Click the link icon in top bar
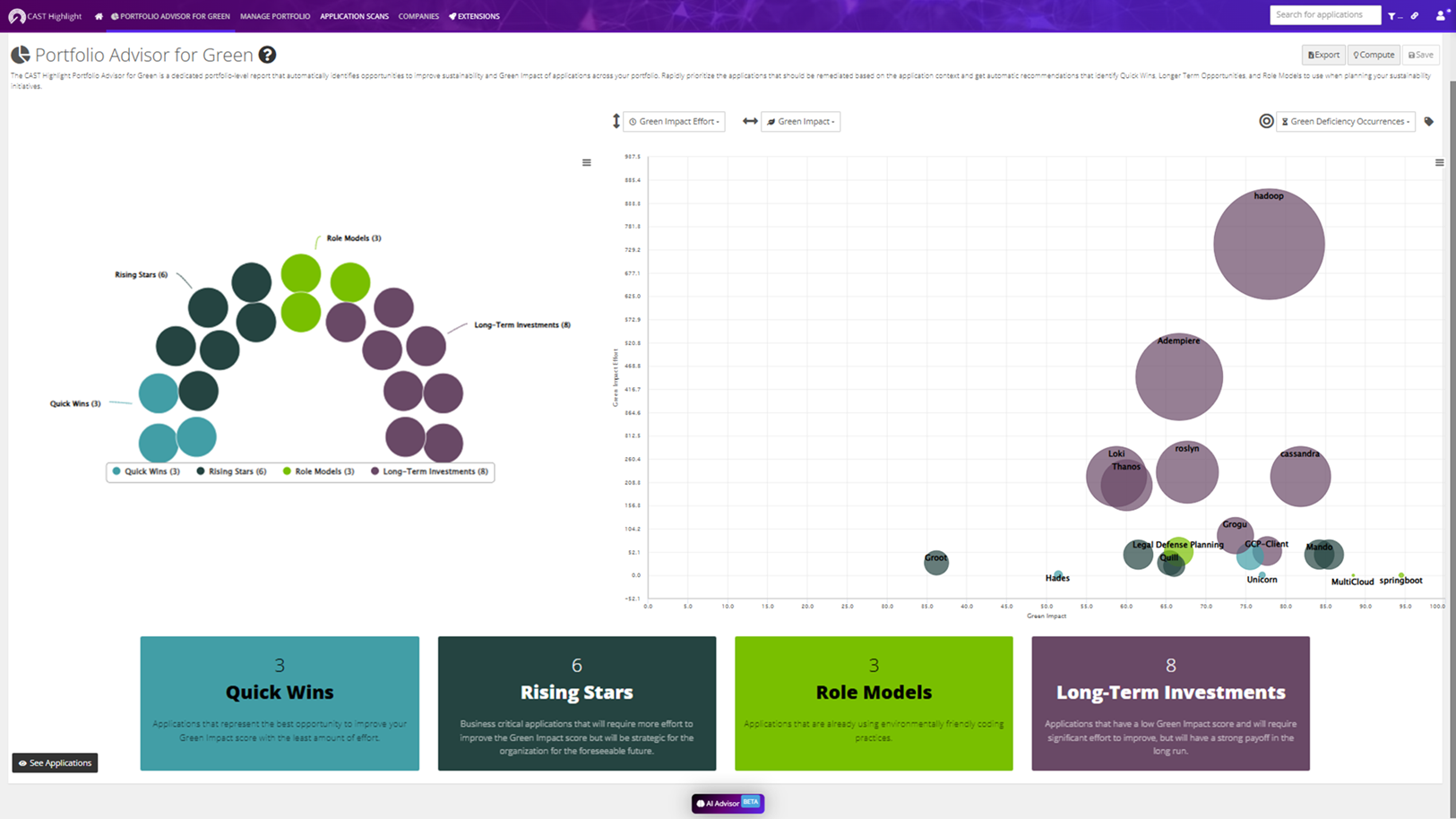The width and height of the screenshot is (1456, 819). click(1415, 16)
